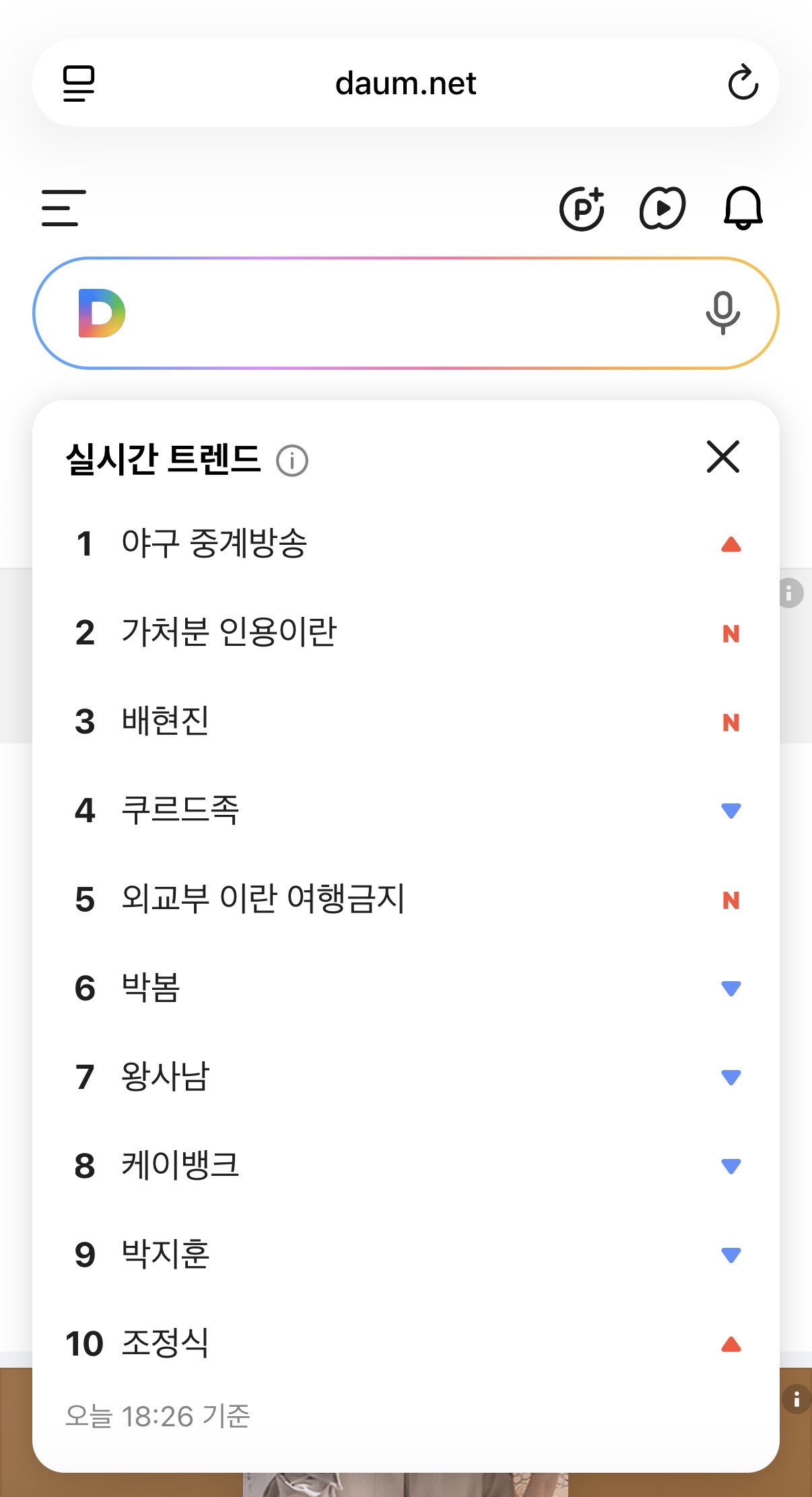Open trending keyword 쿠르드족

pyautogui.click(x=180, y=810)
